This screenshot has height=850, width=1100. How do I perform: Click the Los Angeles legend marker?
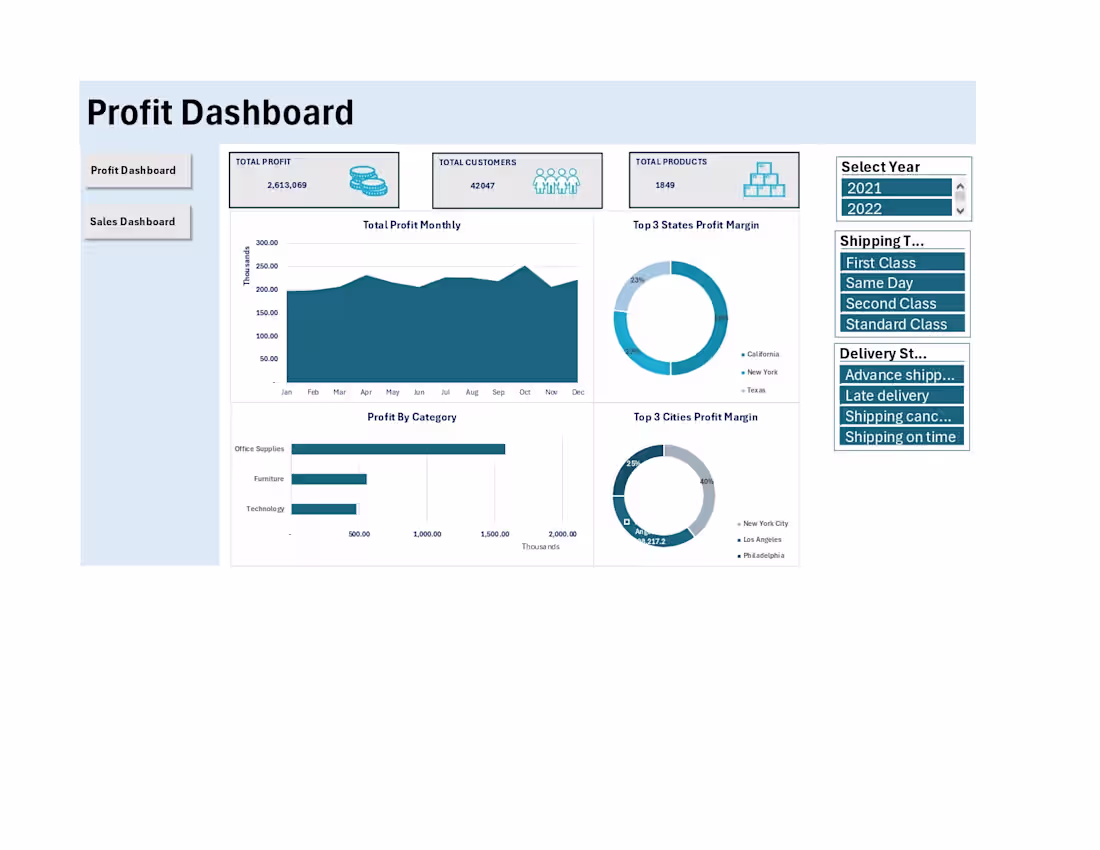(x=738, y=539)
